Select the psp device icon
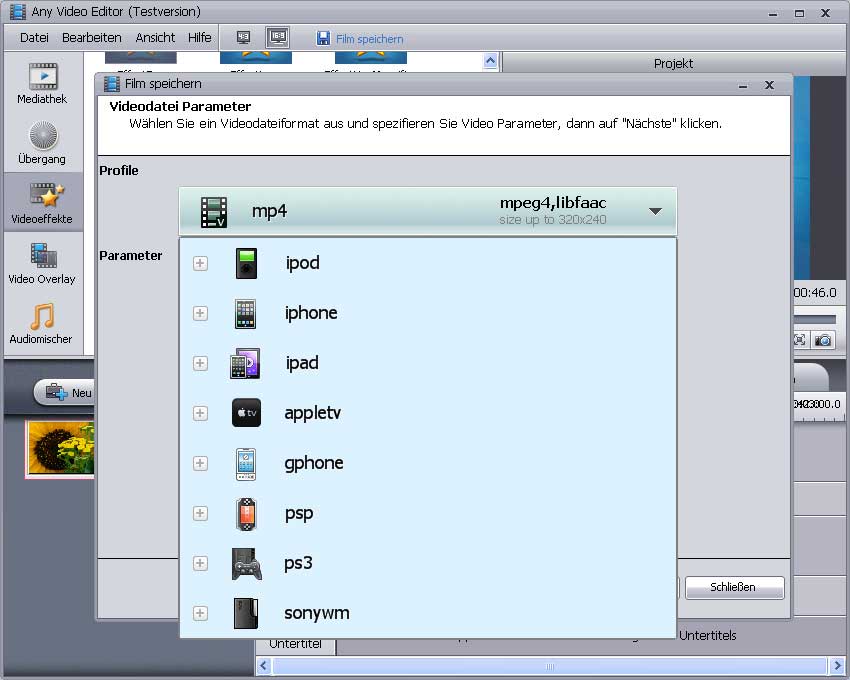The width and height of the screenshot is (850, 680). 246,514
